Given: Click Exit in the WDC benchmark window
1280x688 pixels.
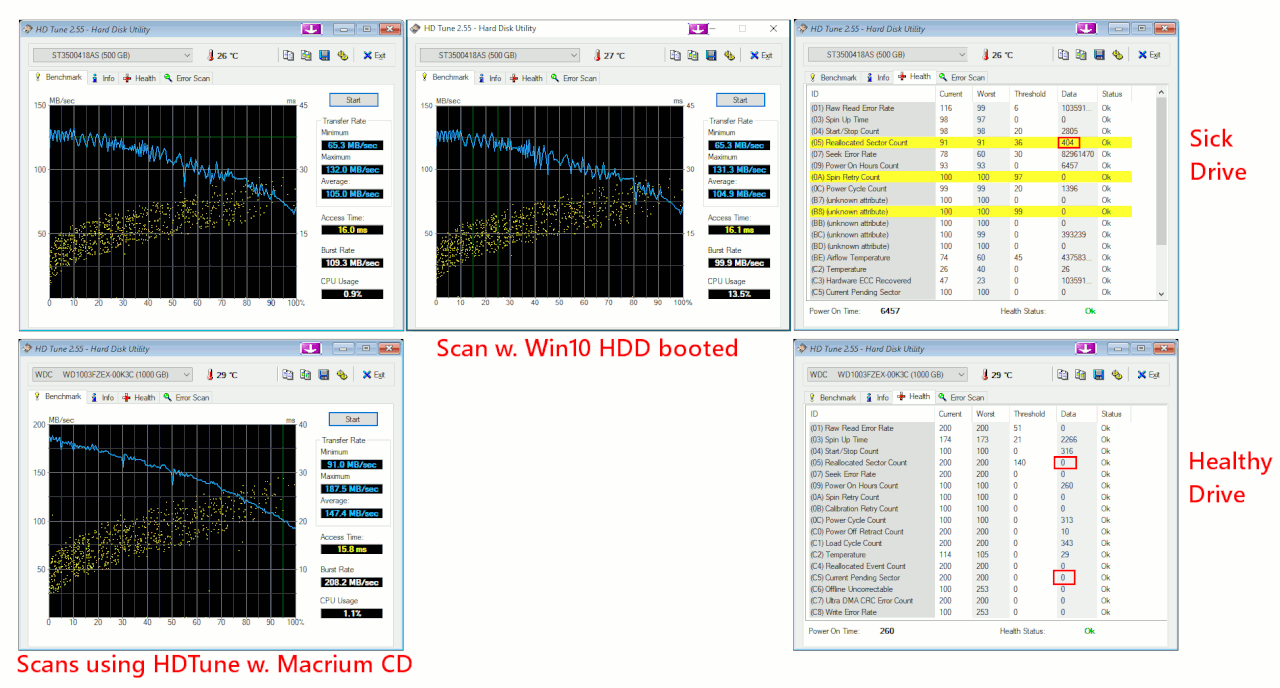Looking at the screenshot, I should 374,375.
